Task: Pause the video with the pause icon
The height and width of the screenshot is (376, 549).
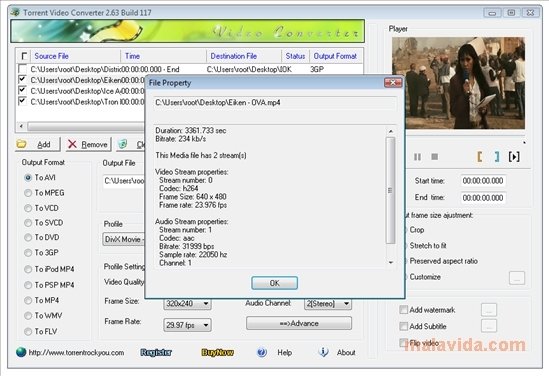Action: click(417, 157)
